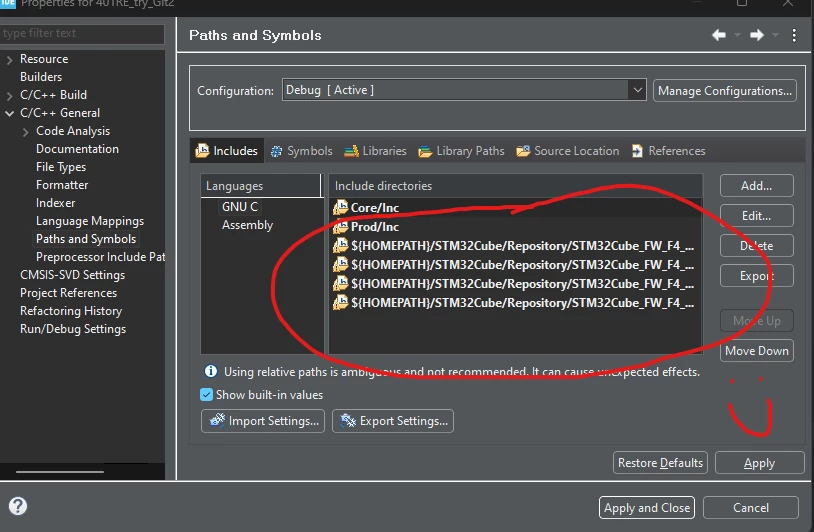Switch to the Symbols tab

(302, 151)
